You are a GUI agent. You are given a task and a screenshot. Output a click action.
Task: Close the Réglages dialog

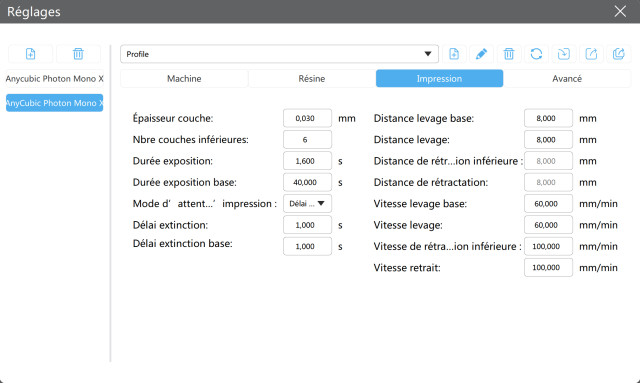tap(620, 11)
